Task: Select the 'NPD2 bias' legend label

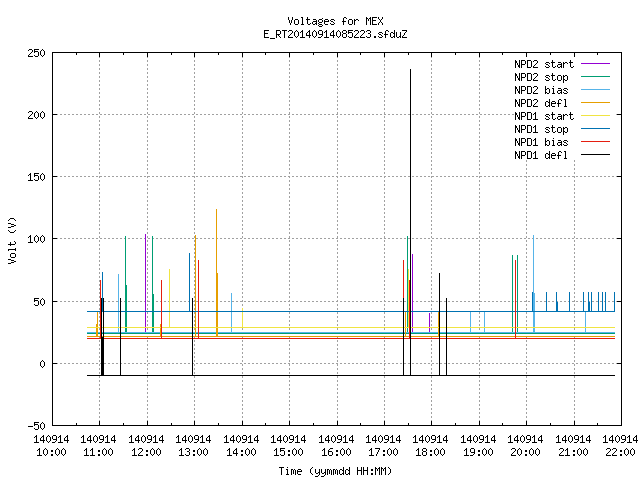Action: coord(541,90)
